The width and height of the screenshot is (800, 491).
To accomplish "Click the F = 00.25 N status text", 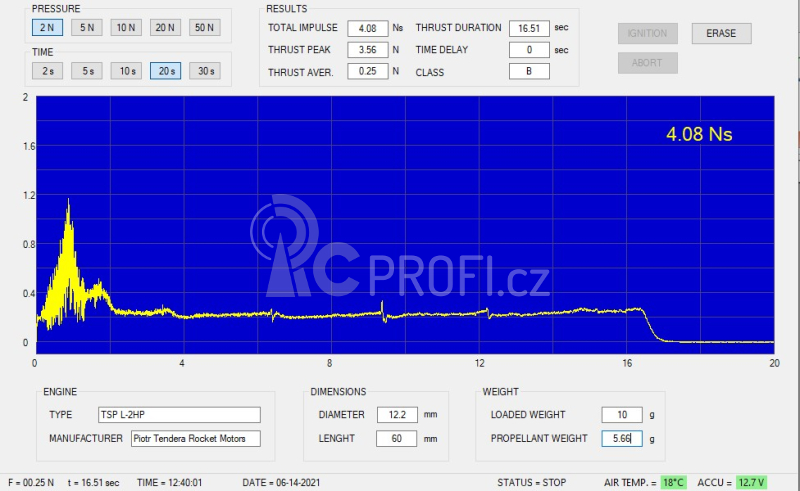I will click(x=31, y=482).
